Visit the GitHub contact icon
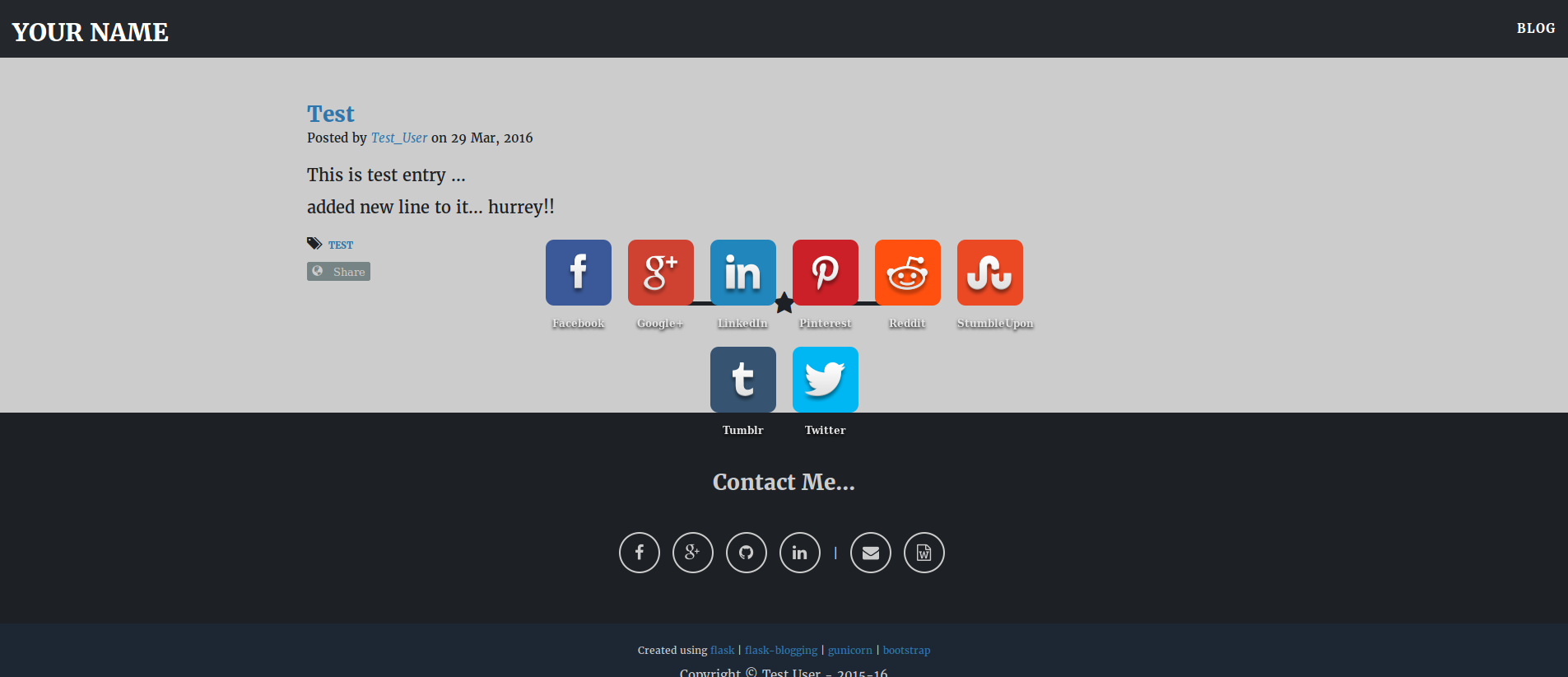This screenshot has height=677, width=1568. coord(747,553)
